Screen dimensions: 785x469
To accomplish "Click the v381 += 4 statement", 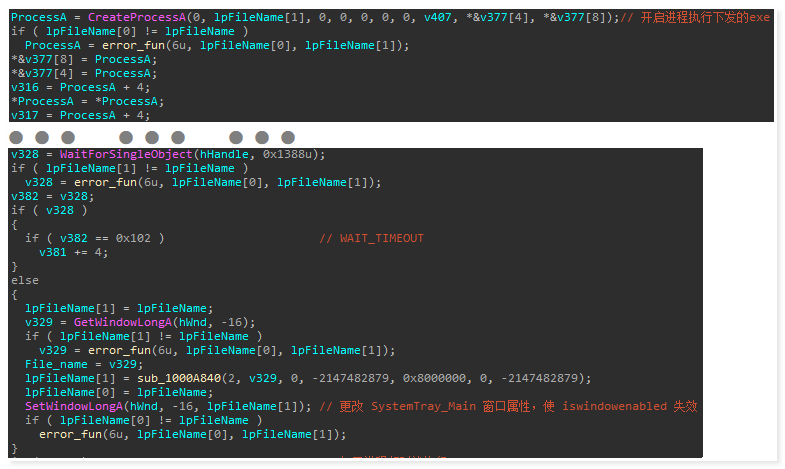I will [x=74, y=253].
